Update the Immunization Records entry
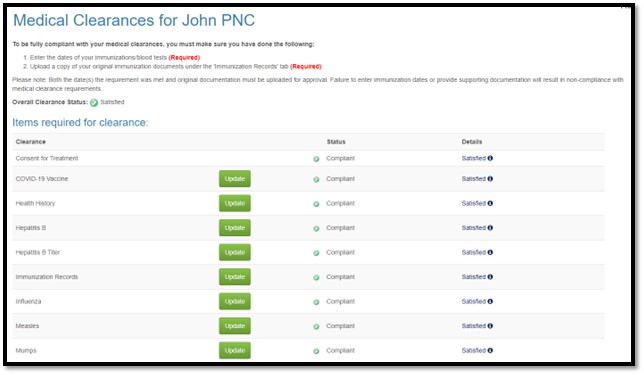Viewport: 644px width, 375px height. point(235,277)
